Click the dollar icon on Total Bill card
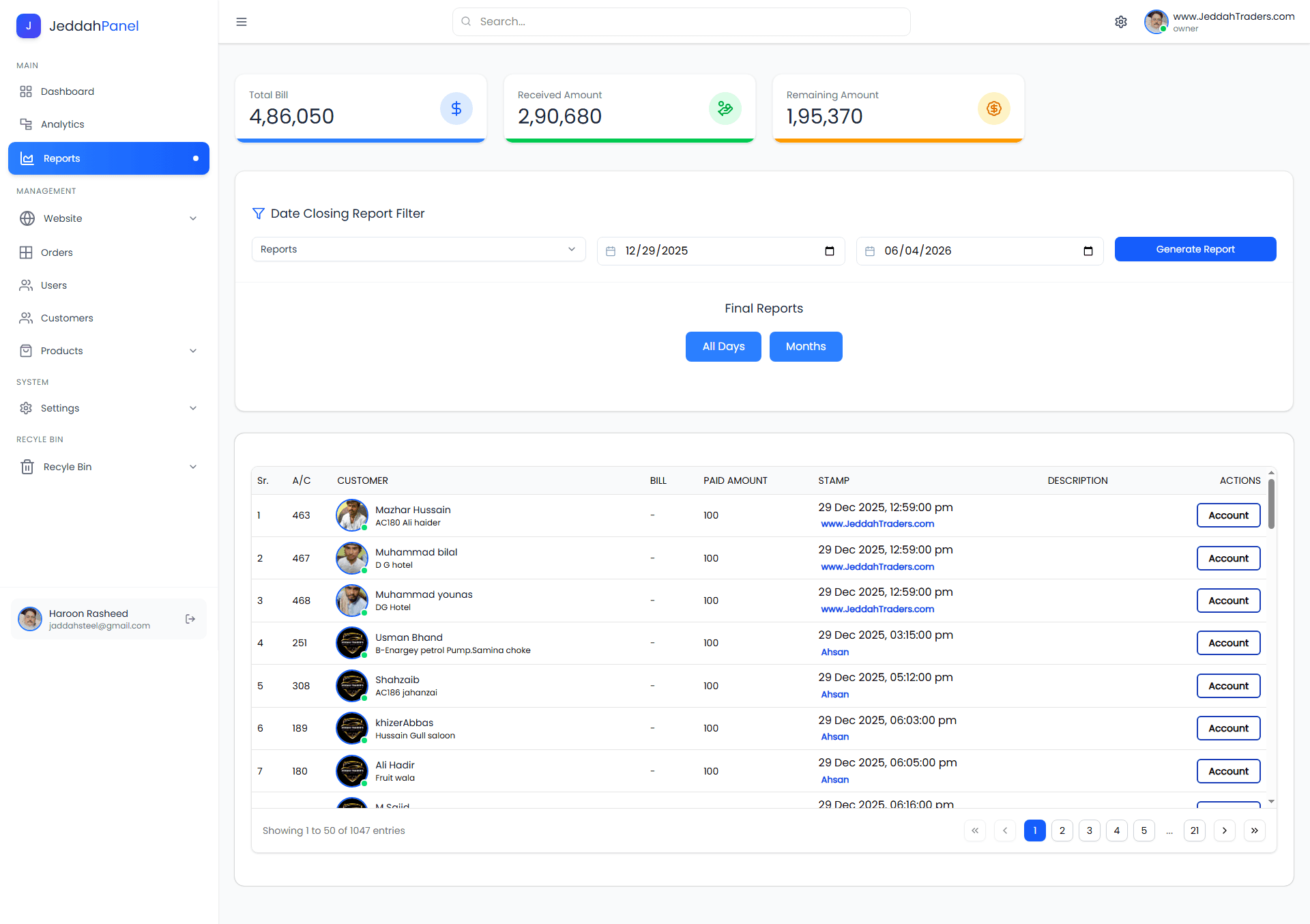This screenshot has height=924, width=1310. pyautogui.click(x=456, y=109)
